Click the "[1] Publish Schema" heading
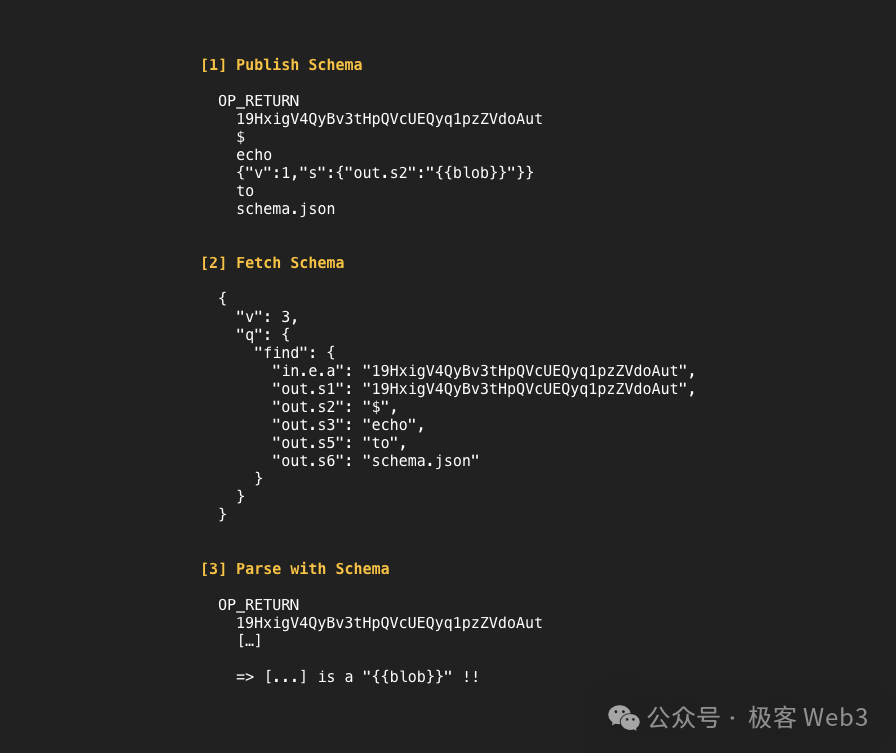 pos(281,65)
